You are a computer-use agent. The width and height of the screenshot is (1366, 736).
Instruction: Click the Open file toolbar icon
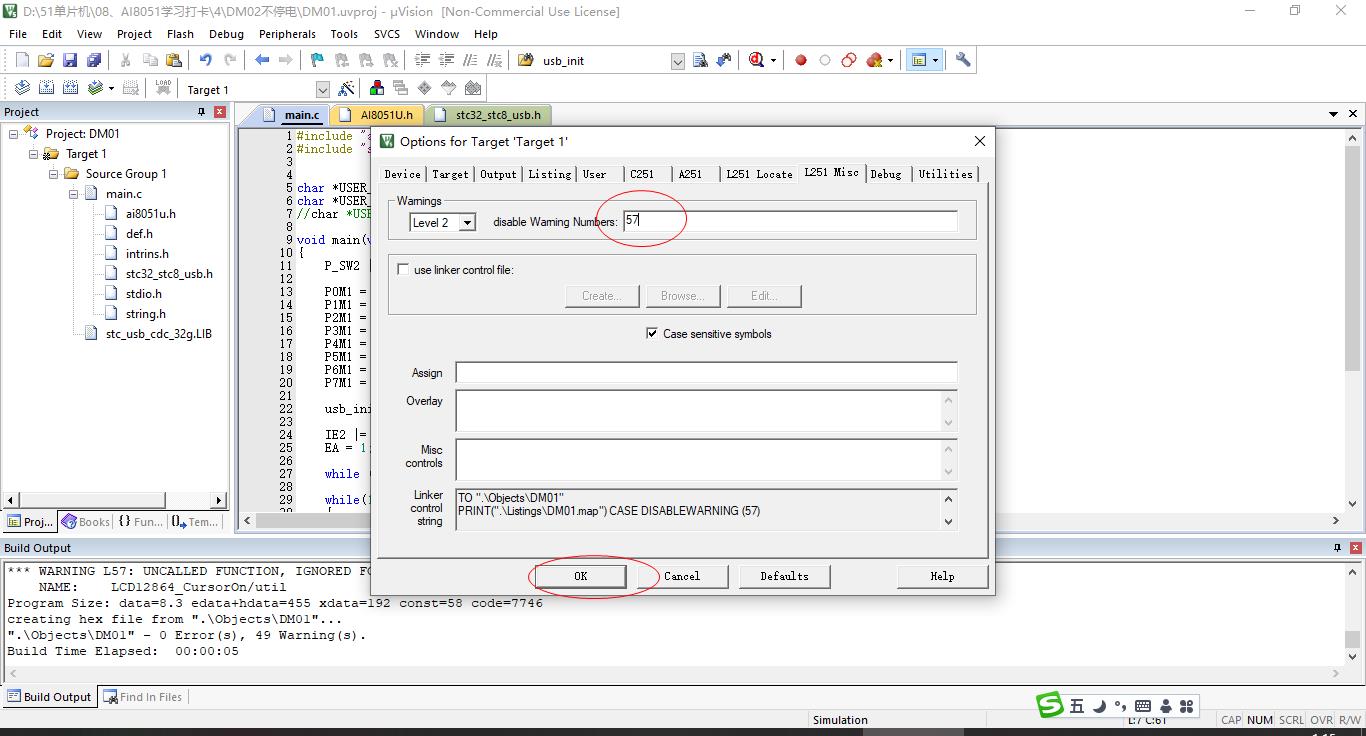click(x=46, y=60)
